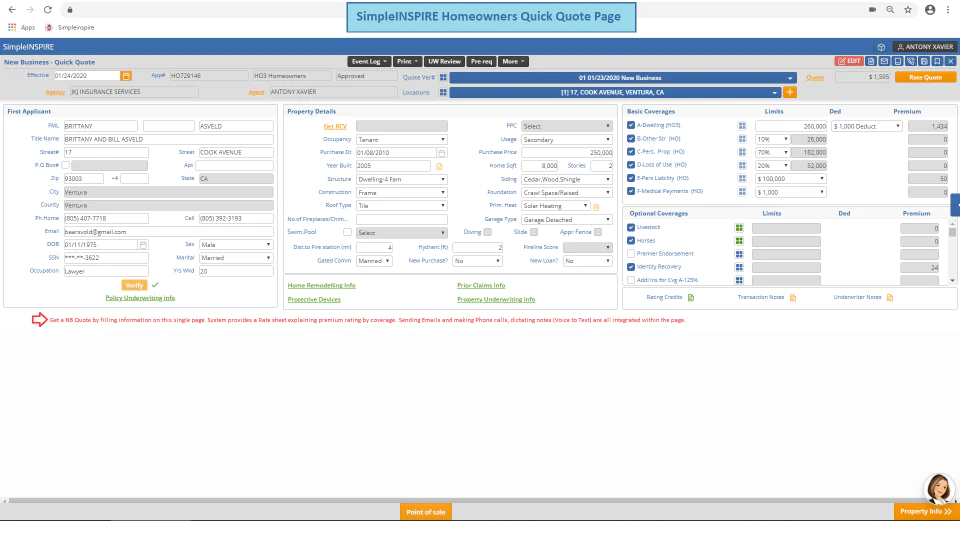The image size is (960, 540).
Task: Open the Event Log menu
Action: [369, 61]
